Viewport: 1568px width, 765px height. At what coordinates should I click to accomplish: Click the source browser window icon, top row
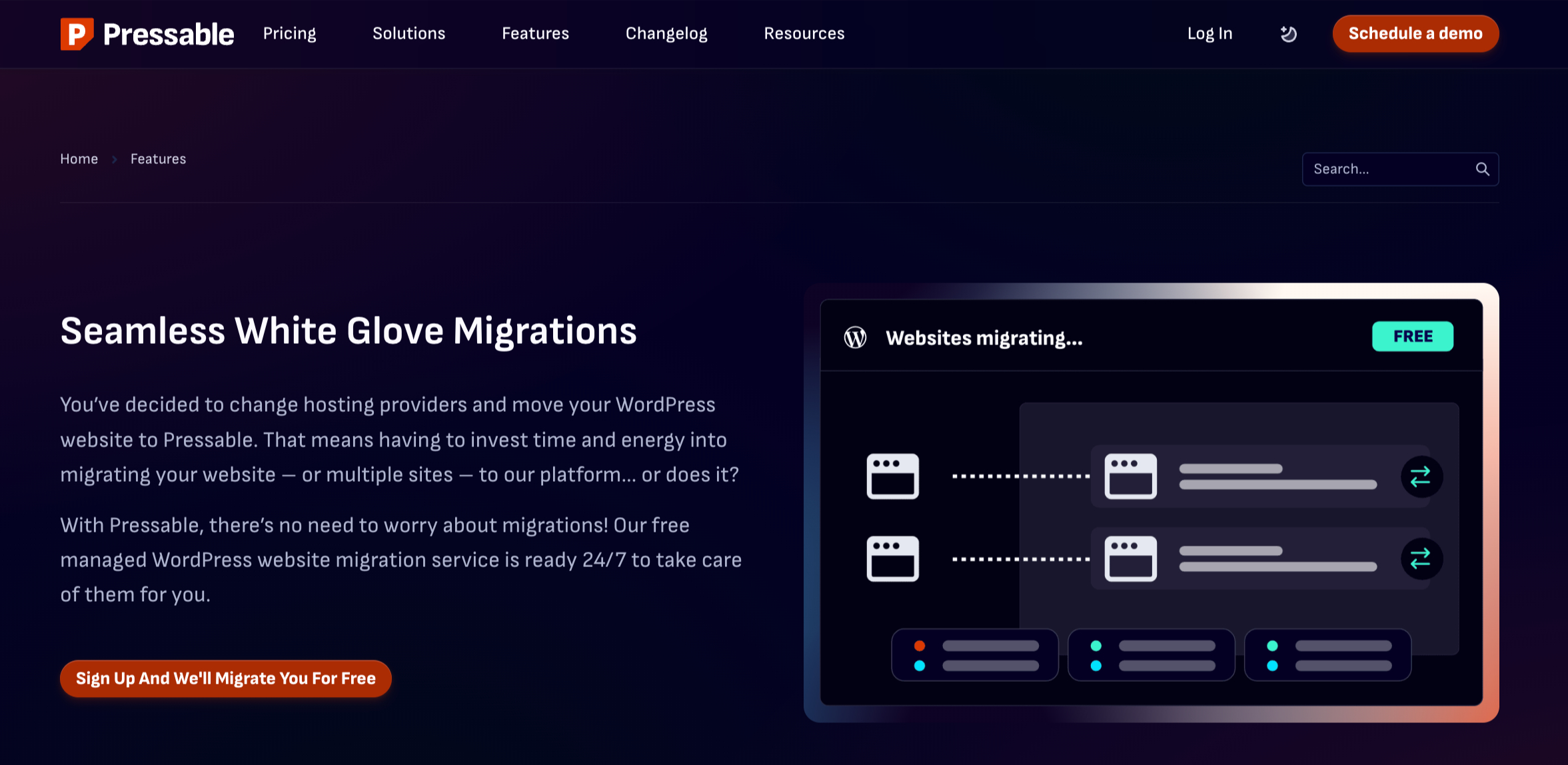893,476
